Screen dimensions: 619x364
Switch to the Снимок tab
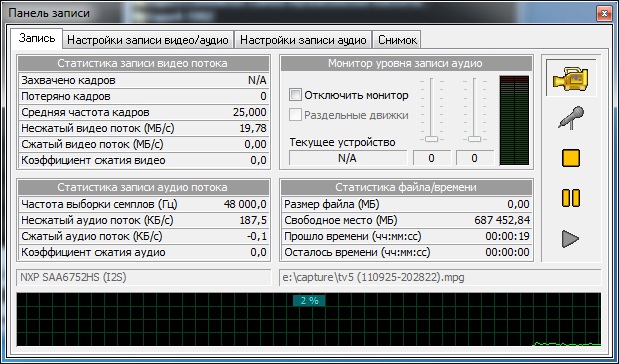(397, 40)
